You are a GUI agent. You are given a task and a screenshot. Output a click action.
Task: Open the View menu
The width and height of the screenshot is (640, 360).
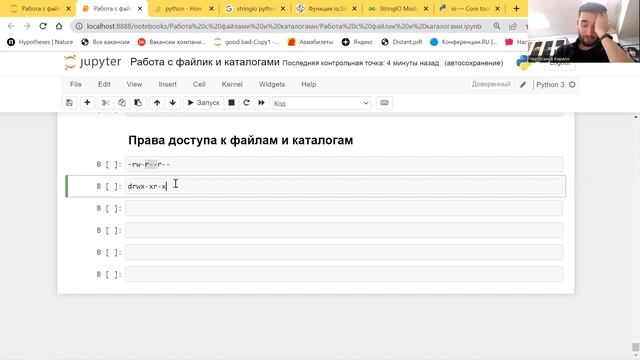point(134,84)
